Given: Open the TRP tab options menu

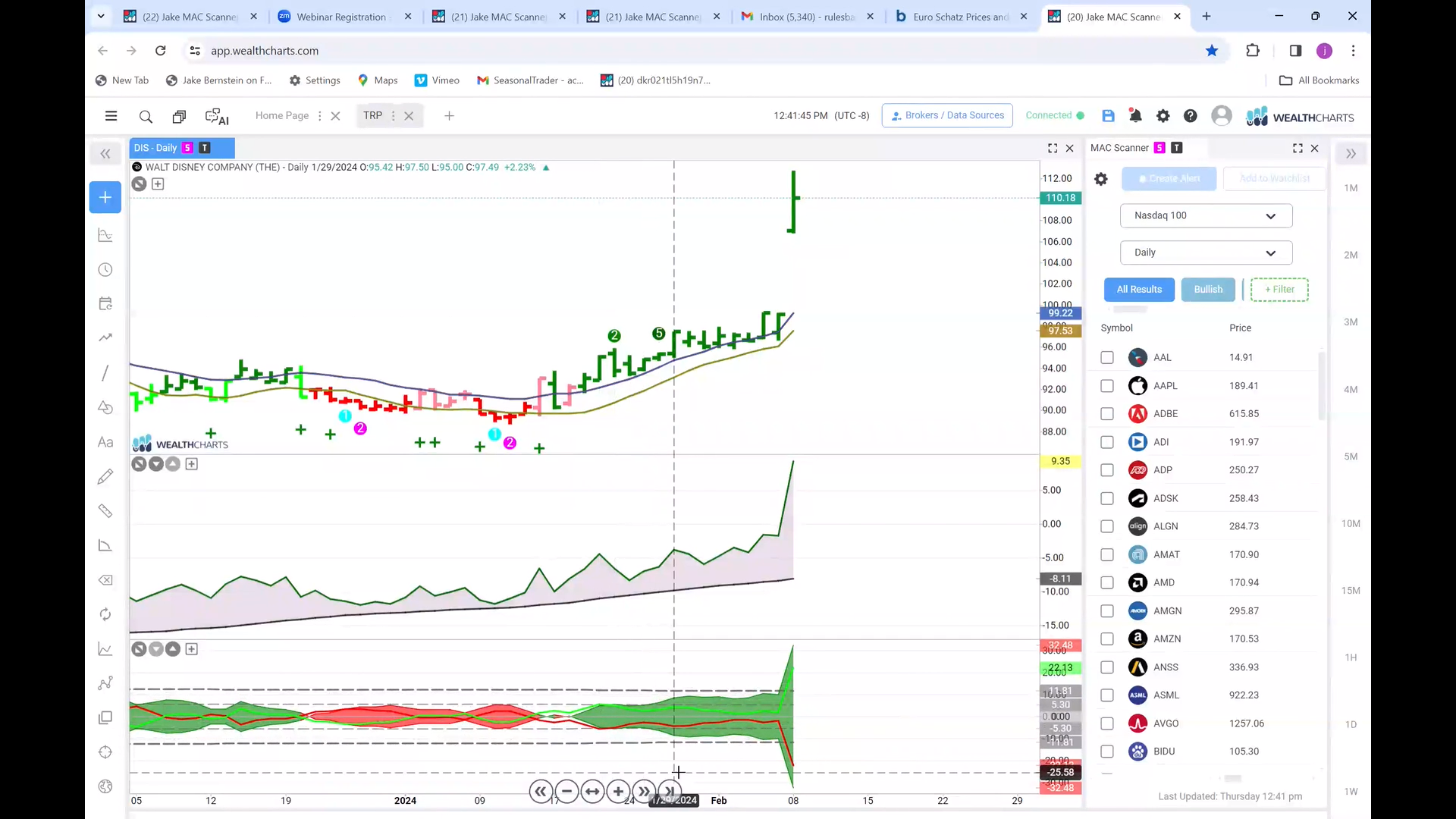Looking at the screenshot, I should [393, 116].
